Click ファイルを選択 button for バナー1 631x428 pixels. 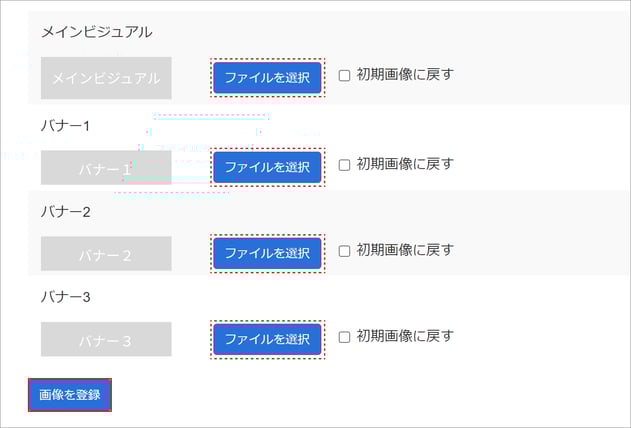pyautogui.click(x=267, y=167)
